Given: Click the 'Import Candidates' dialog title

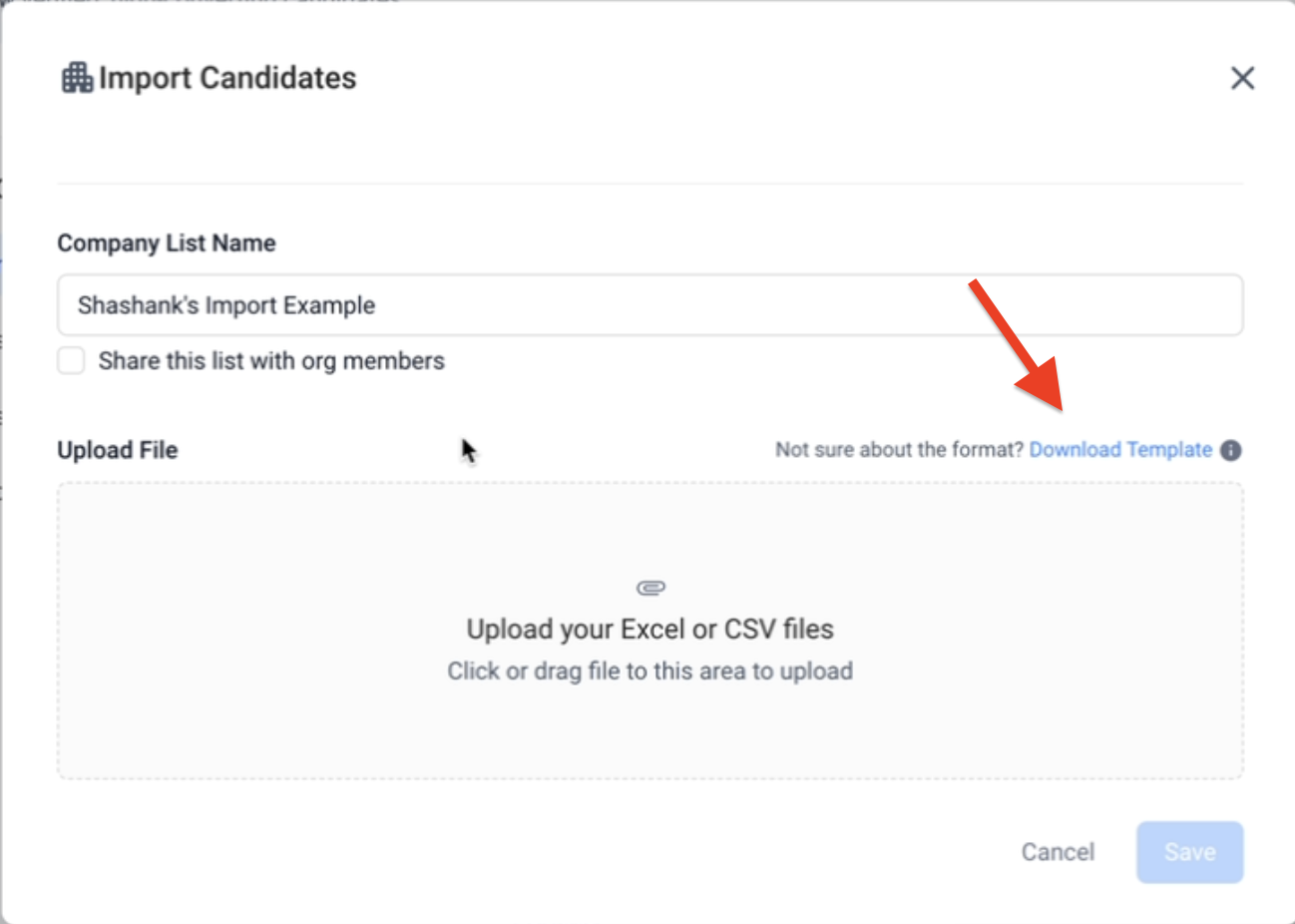Looking at the screenshot, I should coord(227,78).
